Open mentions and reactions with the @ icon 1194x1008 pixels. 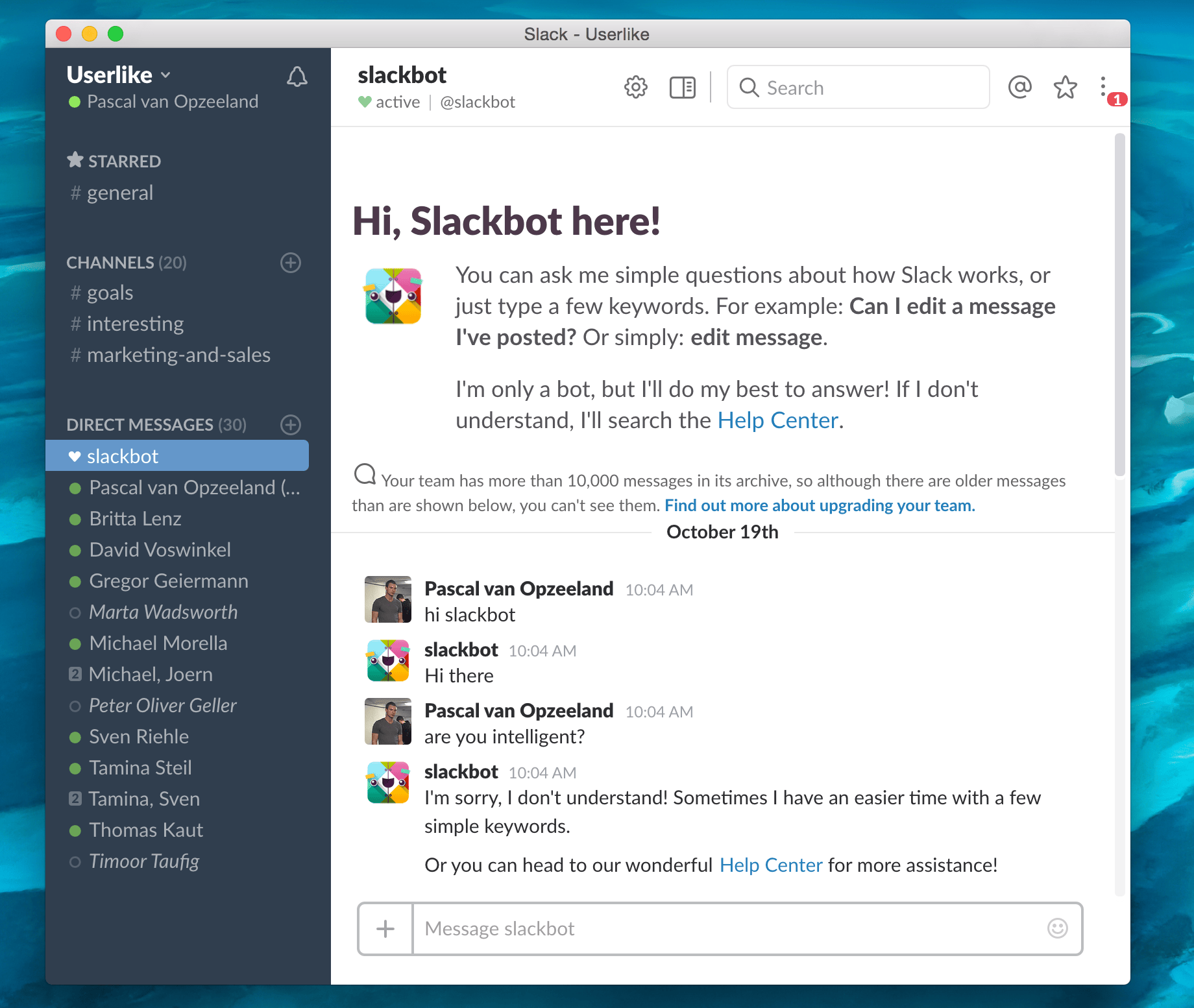coord(1019,87)
